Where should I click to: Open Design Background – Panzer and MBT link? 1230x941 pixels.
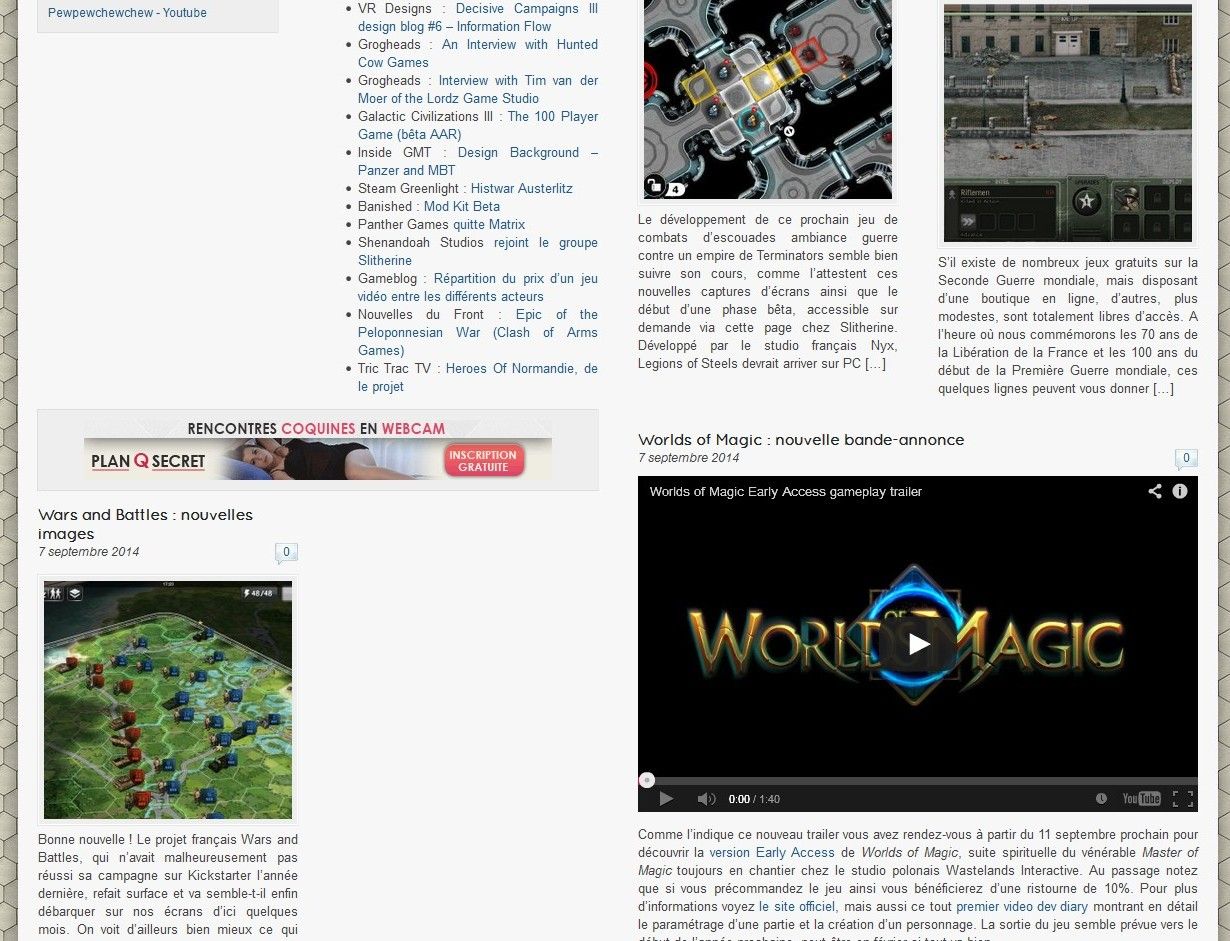point(478,161)
